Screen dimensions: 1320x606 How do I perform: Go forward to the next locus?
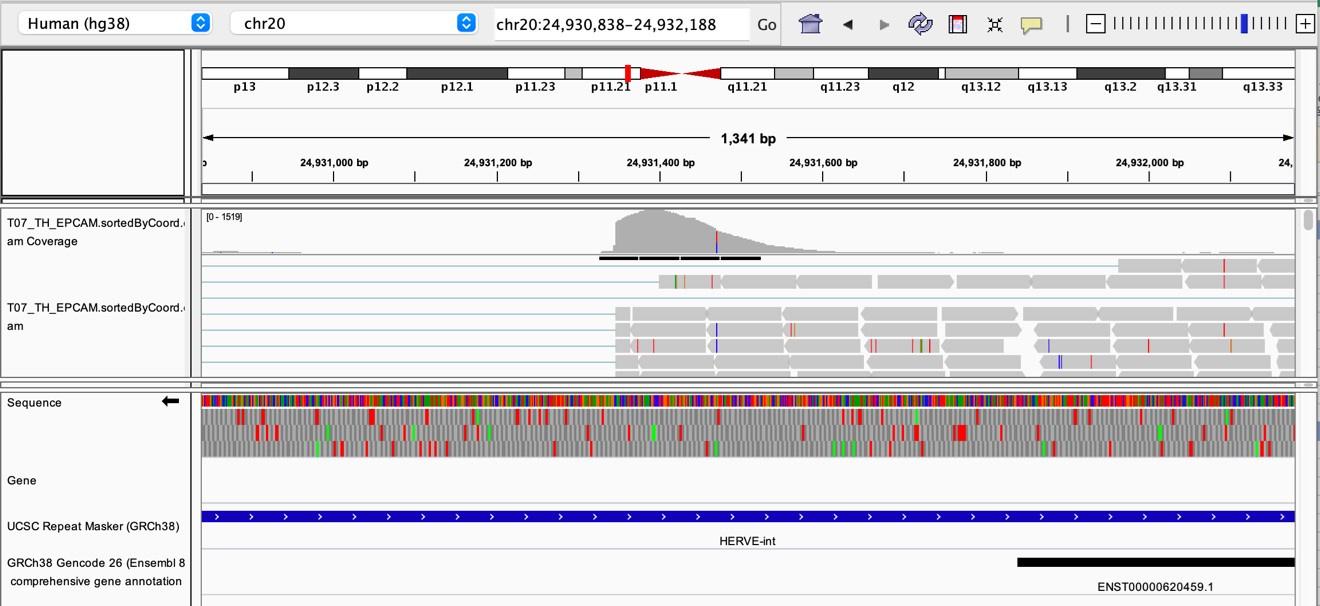pyautogui.click(x=884, y=24)
